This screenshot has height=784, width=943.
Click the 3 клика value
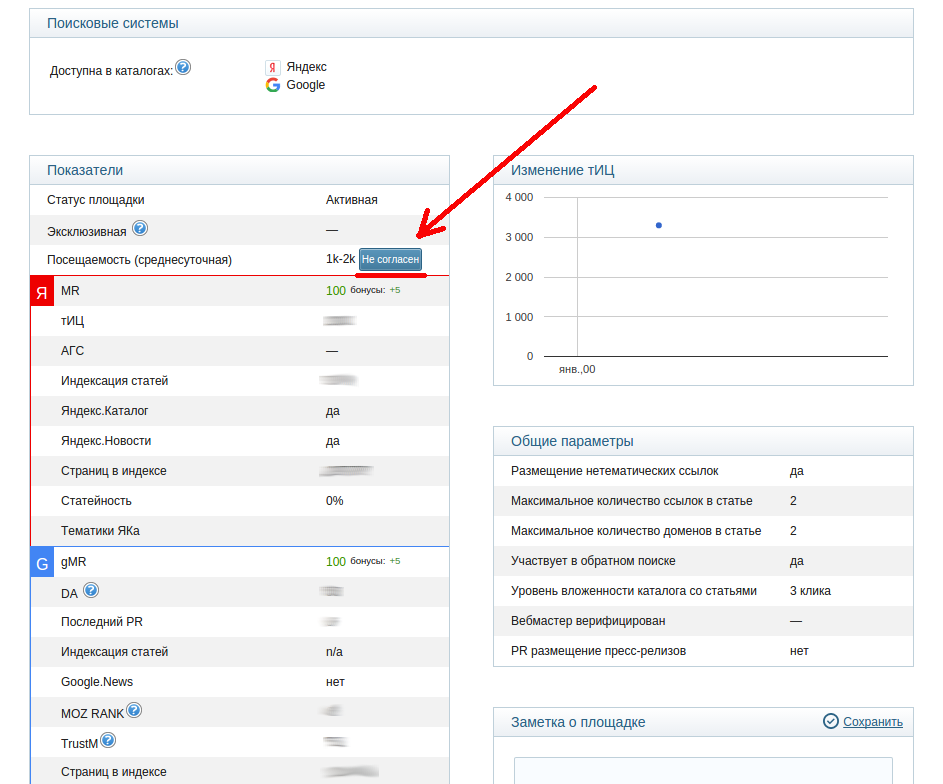[810, 591]
